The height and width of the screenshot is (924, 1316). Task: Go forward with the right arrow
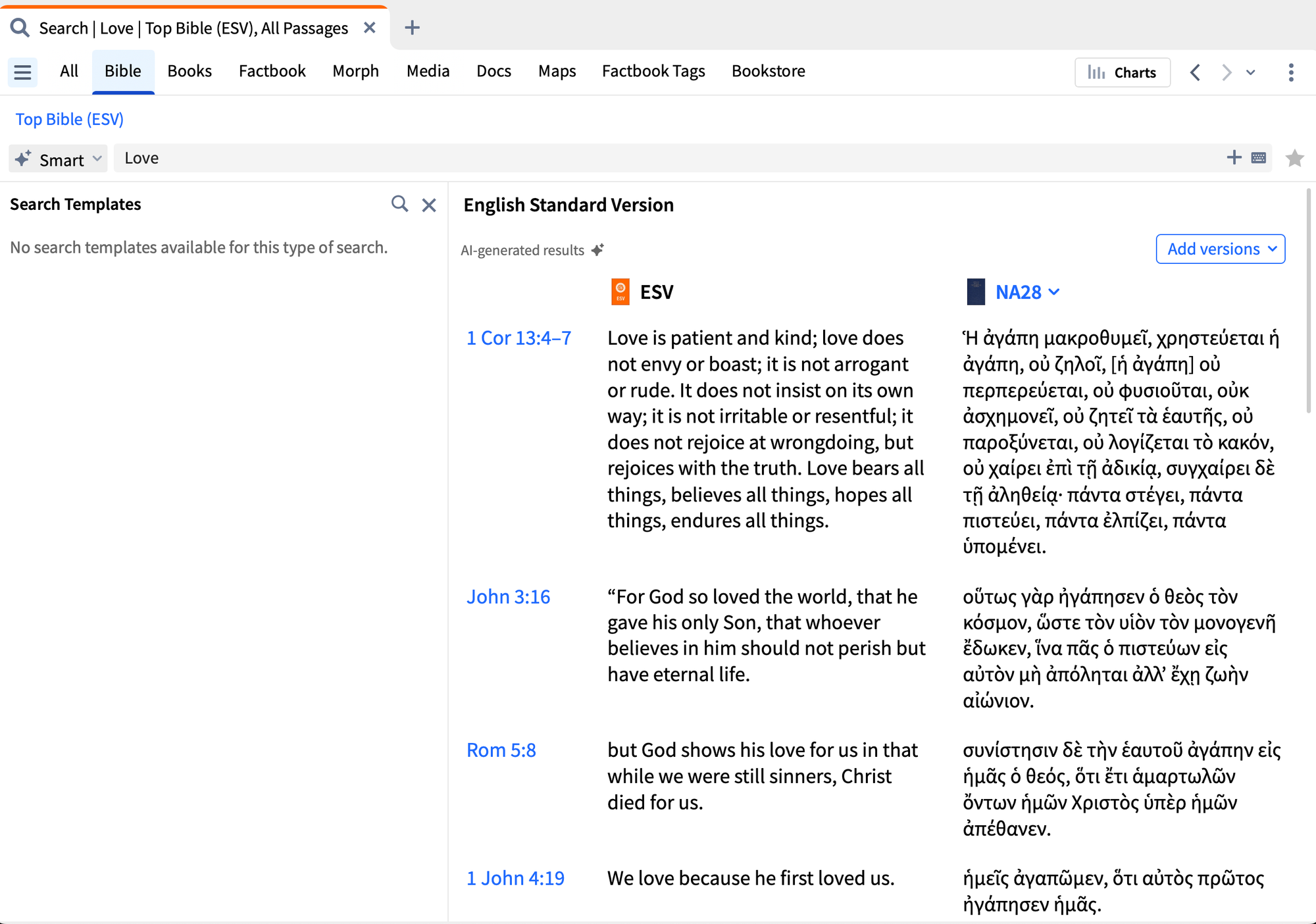pos(1226,72)
